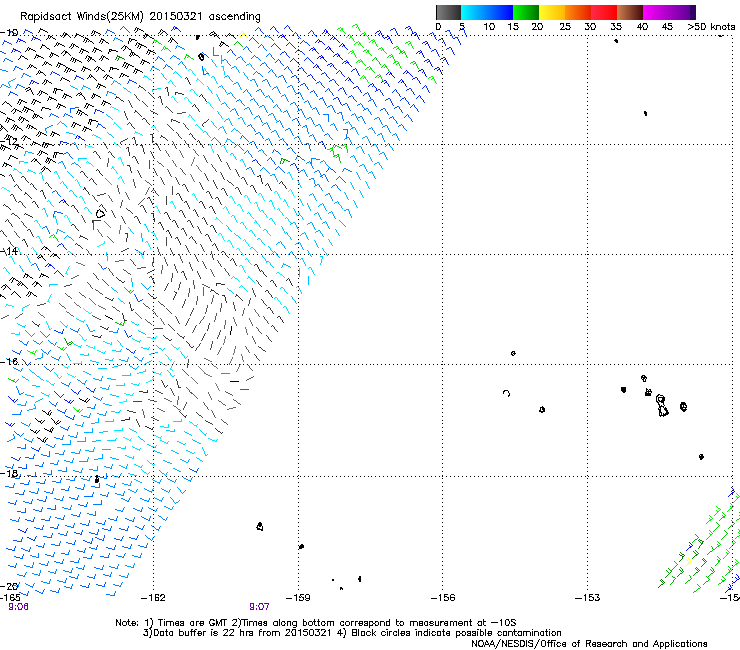
Task: Click the '15' label under the color bar
Action: pyautogui.click(x=513, y=27)
